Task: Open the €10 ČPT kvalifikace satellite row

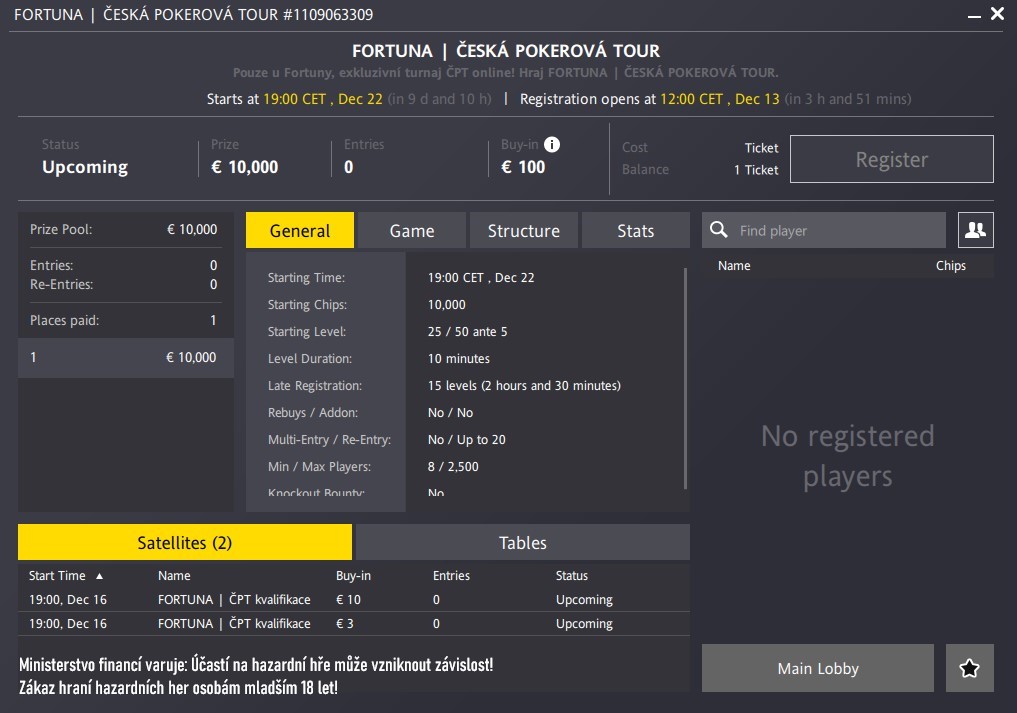Action: pos(353,599)
